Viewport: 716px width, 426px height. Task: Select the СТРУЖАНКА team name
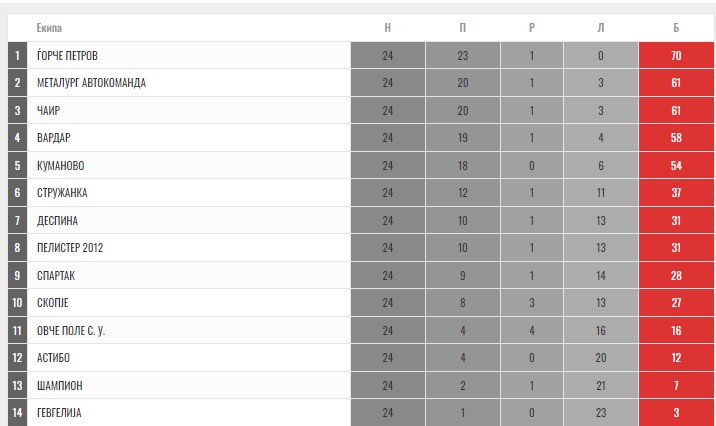[x=62, y=193]
